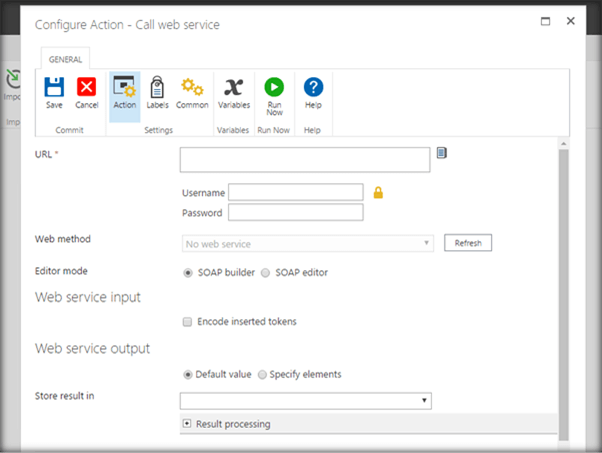
Task: Click the 'Web service input' heading
Action: (88, 298)
